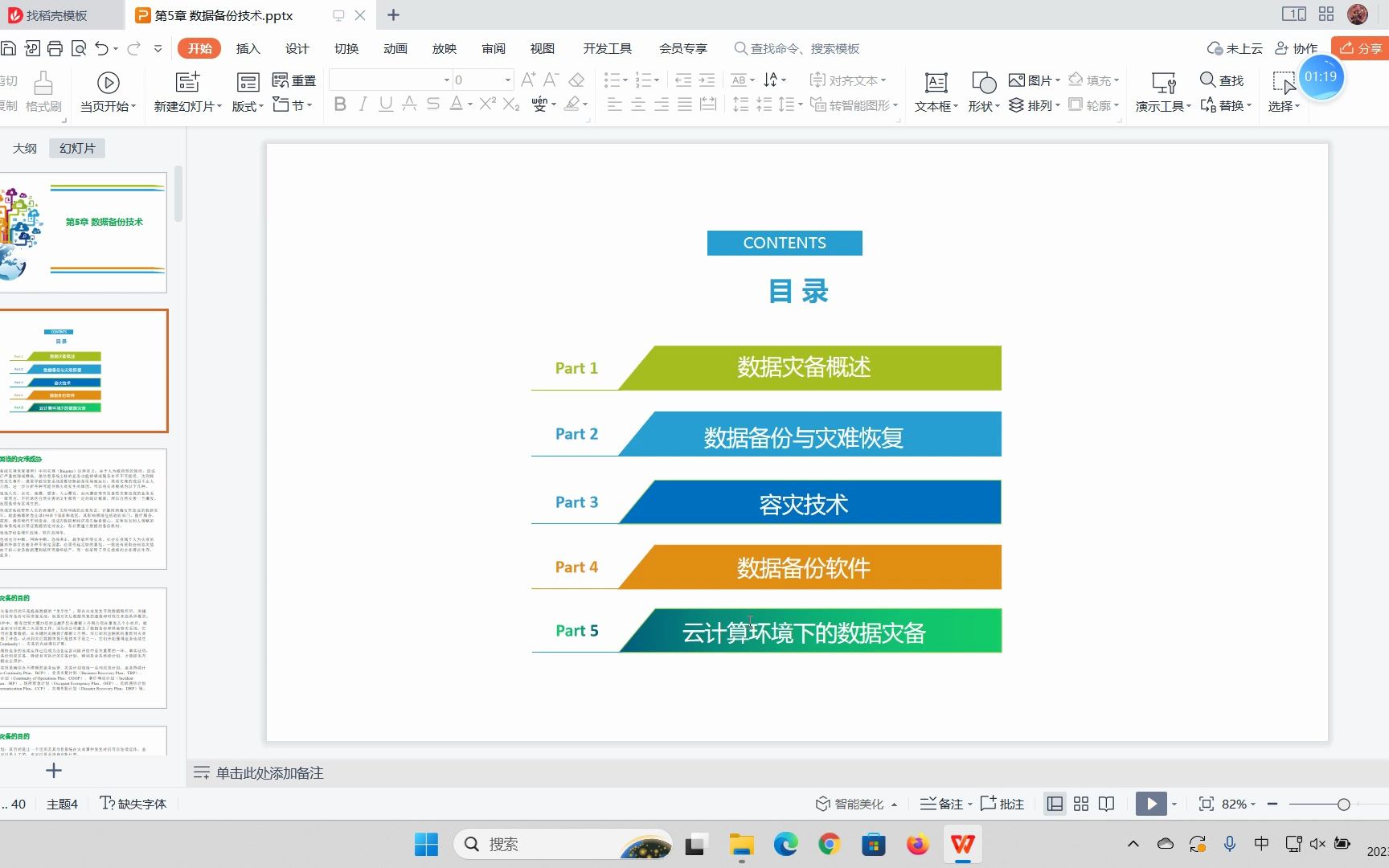The height and width of the screenshot is (868, 1389).
Task: Expand the zoom percentage dropdown
Action: pyautogui.click(x=1253, y=805)
